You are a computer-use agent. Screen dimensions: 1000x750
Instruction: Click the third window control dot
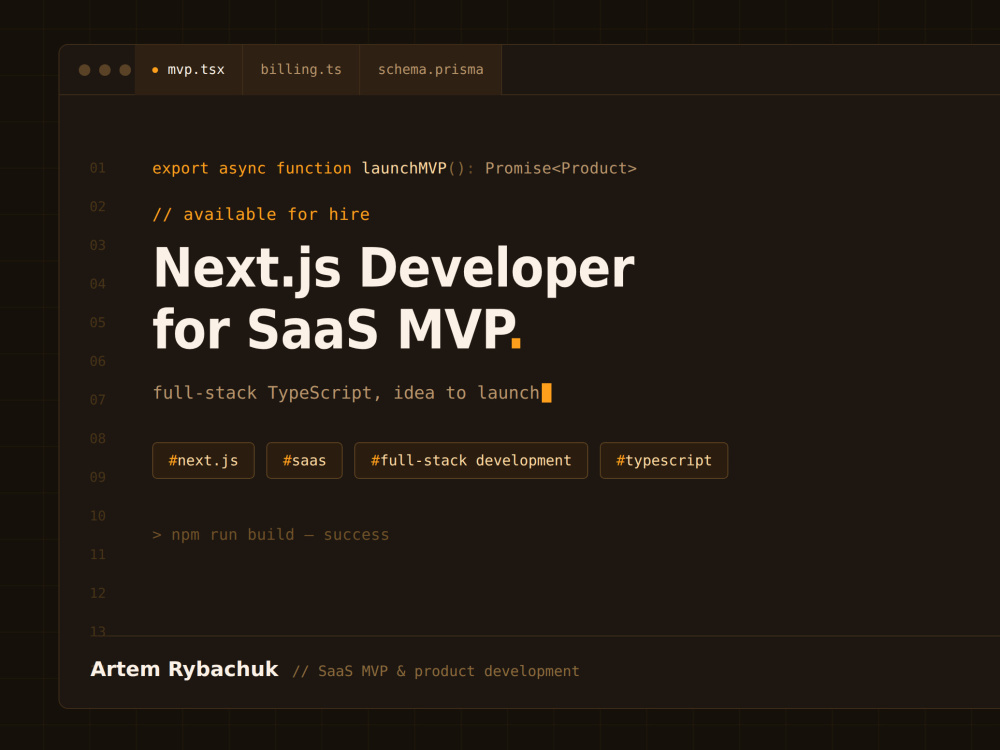[125, 70]
